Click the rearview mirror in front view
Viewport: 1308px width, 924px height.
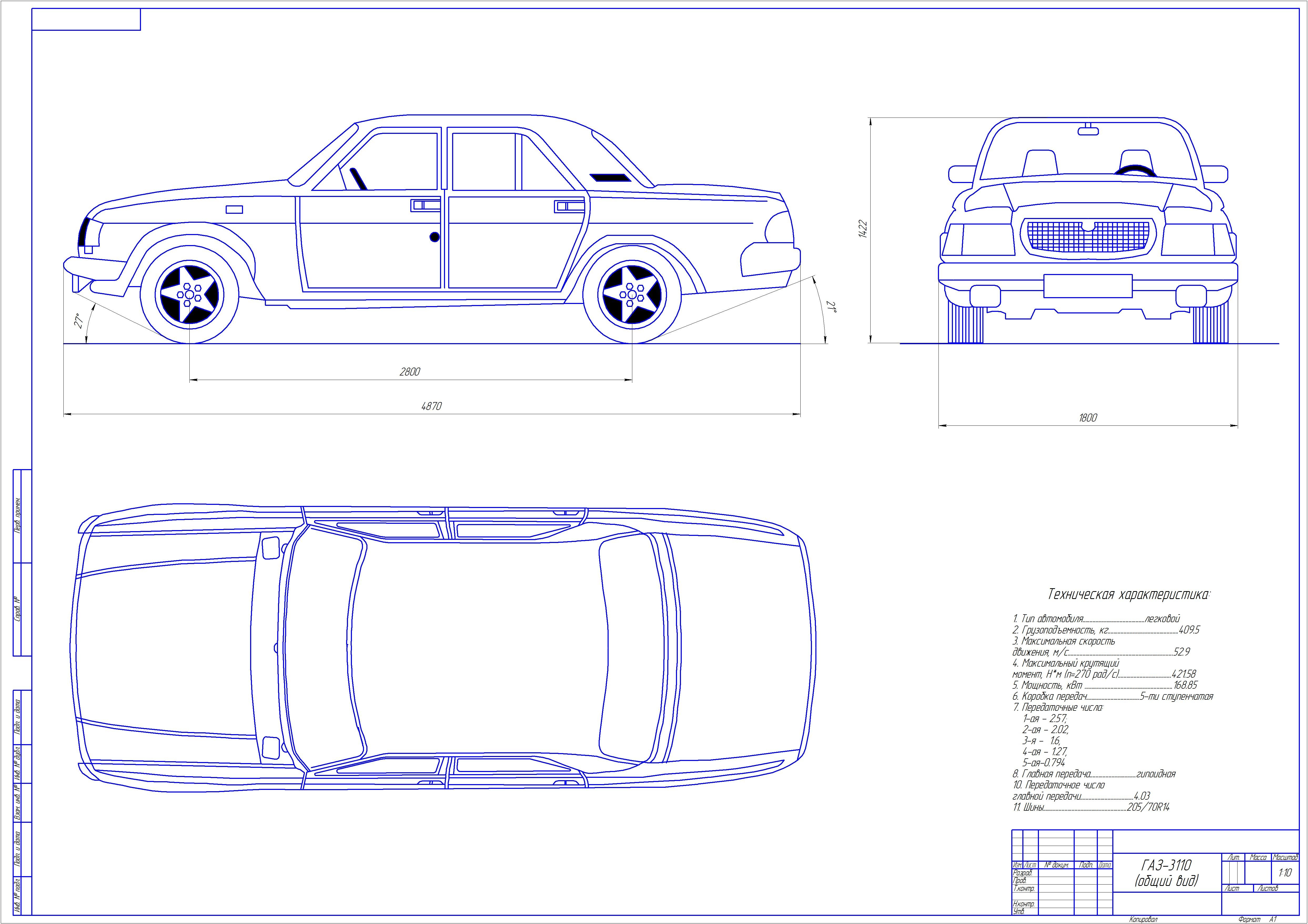tap(1088, 131)
